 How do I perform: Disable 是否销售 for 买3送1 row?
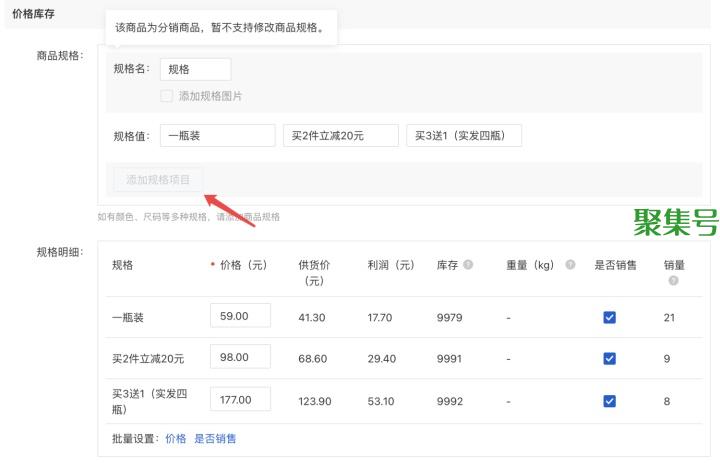pyautogui.click(x=609, y=400)
